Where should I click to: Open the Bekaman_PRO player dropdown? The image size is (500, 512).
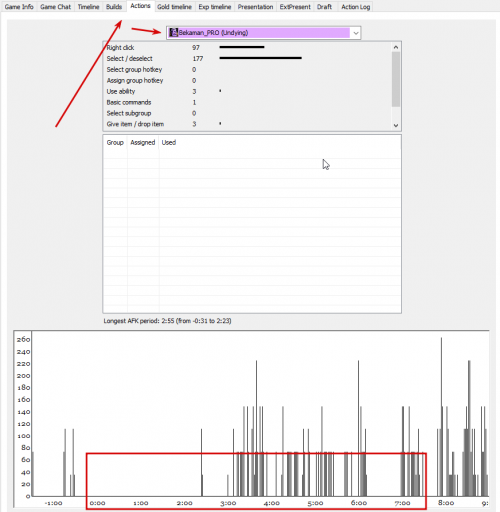[x=263, y=33]
